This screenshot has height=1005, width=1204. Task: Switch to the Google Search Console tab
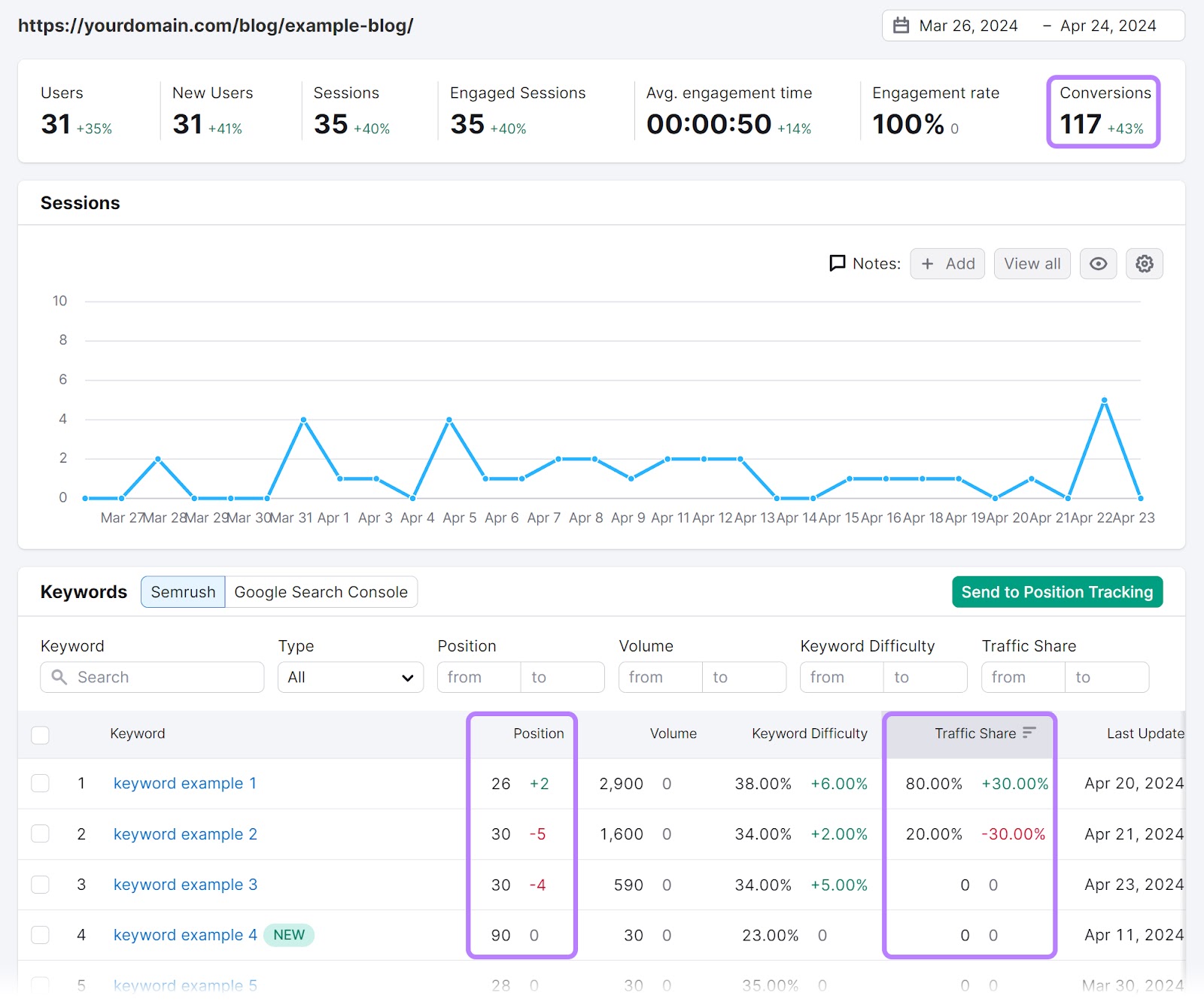tap(321, 592)
